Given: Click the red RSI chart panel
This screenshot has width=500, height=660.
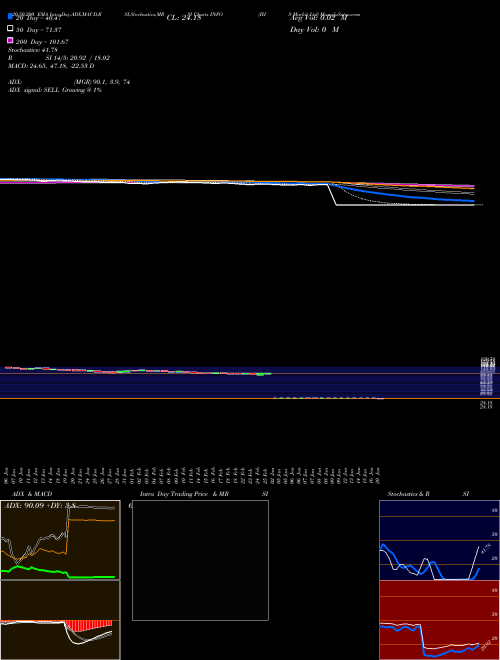Looking at the screenshot, I should (x=439, y=620).
